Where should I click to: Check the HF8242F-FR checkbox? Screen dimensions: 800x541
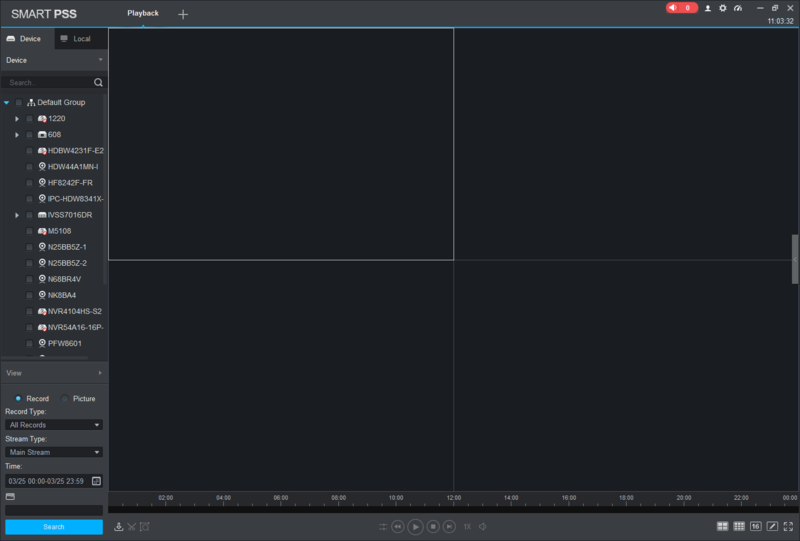pos(29,183)
